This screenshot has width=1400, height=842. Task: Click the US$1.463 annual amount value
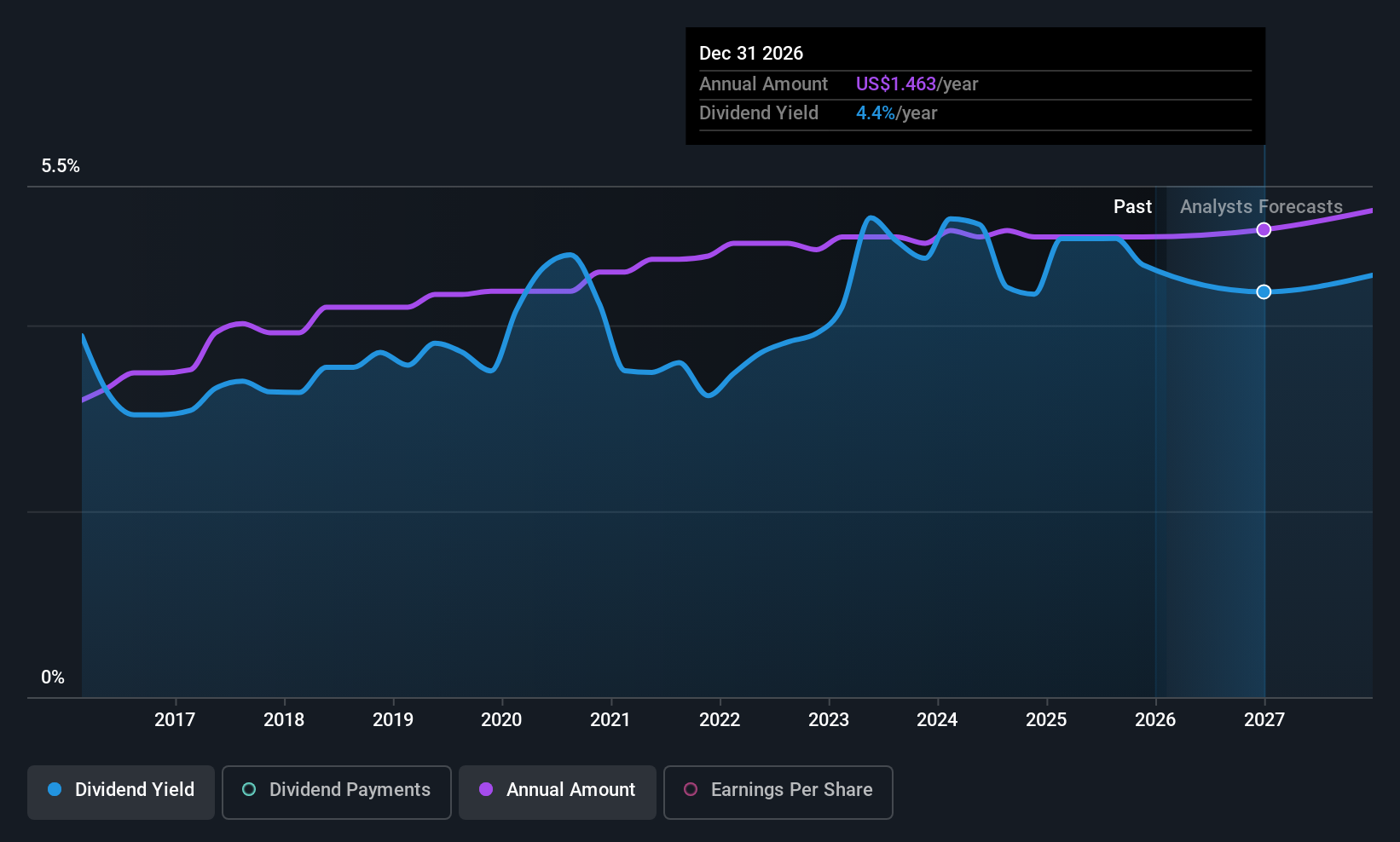pos(896,84)
